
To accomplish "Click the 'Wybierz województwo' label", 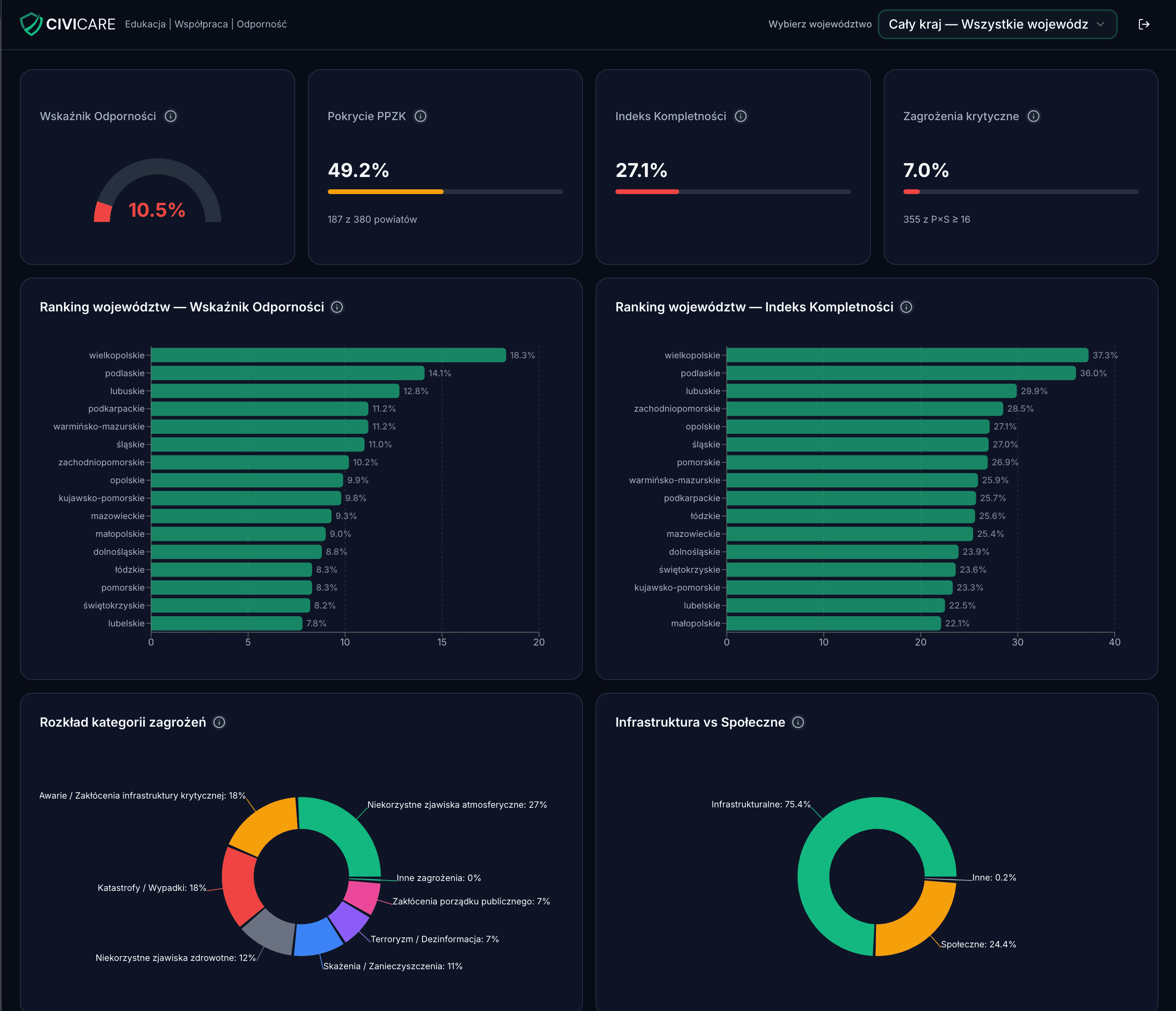I will click(820, 24).
